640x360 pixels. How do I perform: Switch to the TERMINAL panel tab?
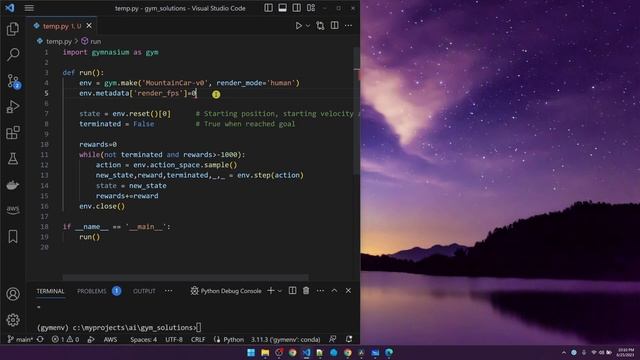coord(50,291)
